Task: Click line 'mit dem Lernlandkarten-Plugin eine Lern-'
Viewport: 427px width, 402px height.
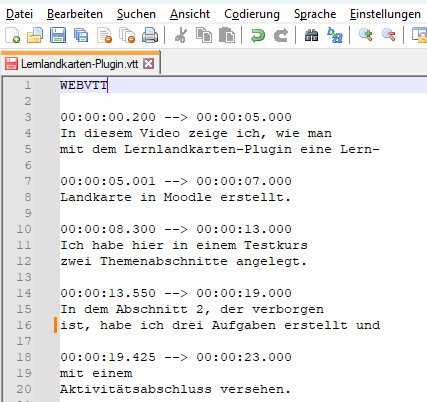Action: click(x=220, y=149)
